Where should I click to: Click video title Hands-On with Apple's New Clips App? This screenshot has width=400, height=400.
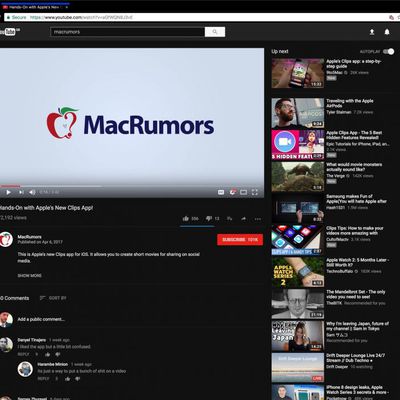point(46,208)
